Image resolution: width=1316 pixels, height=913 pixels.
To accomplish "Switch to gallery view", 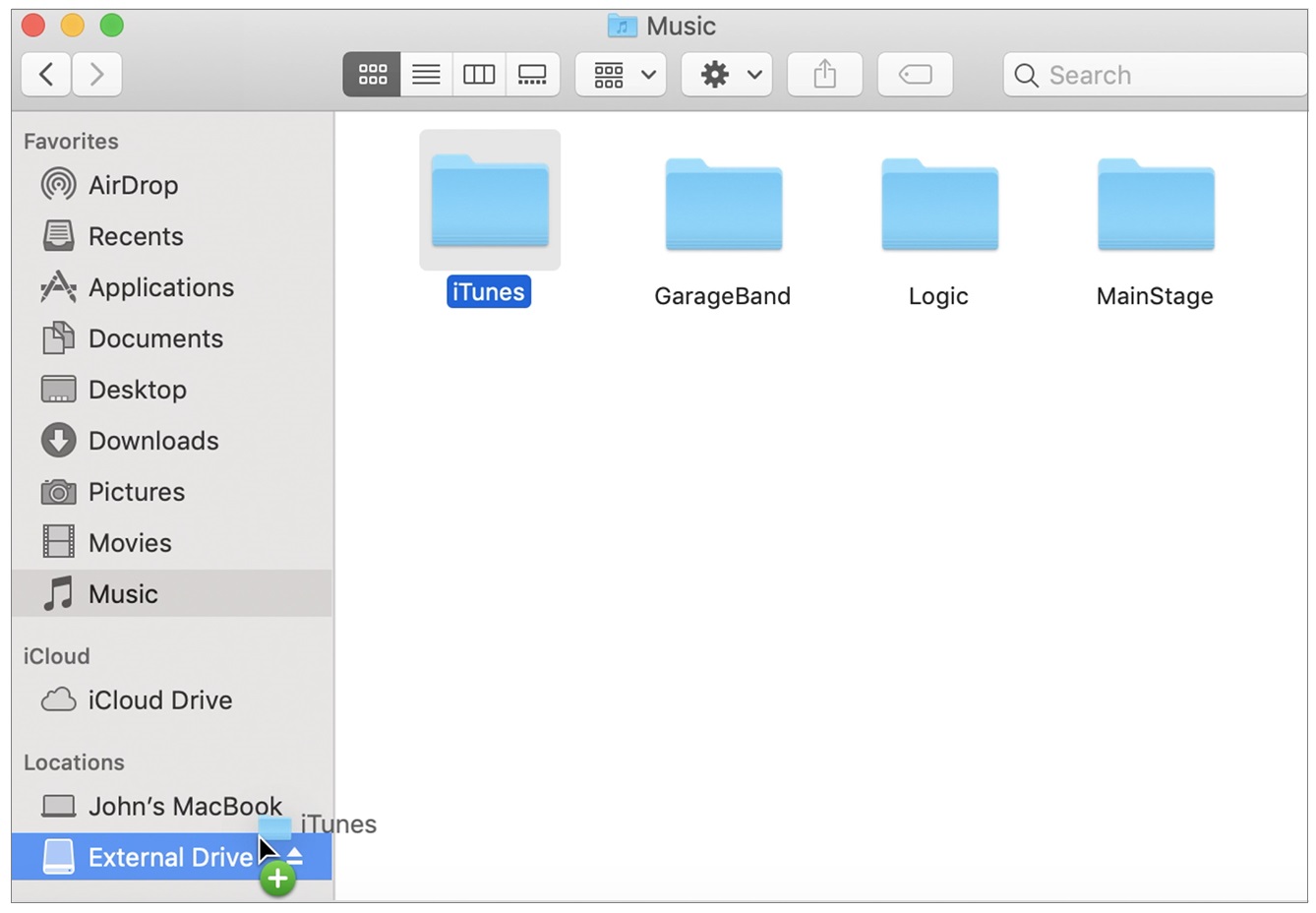I will click(x=532, y=75).
